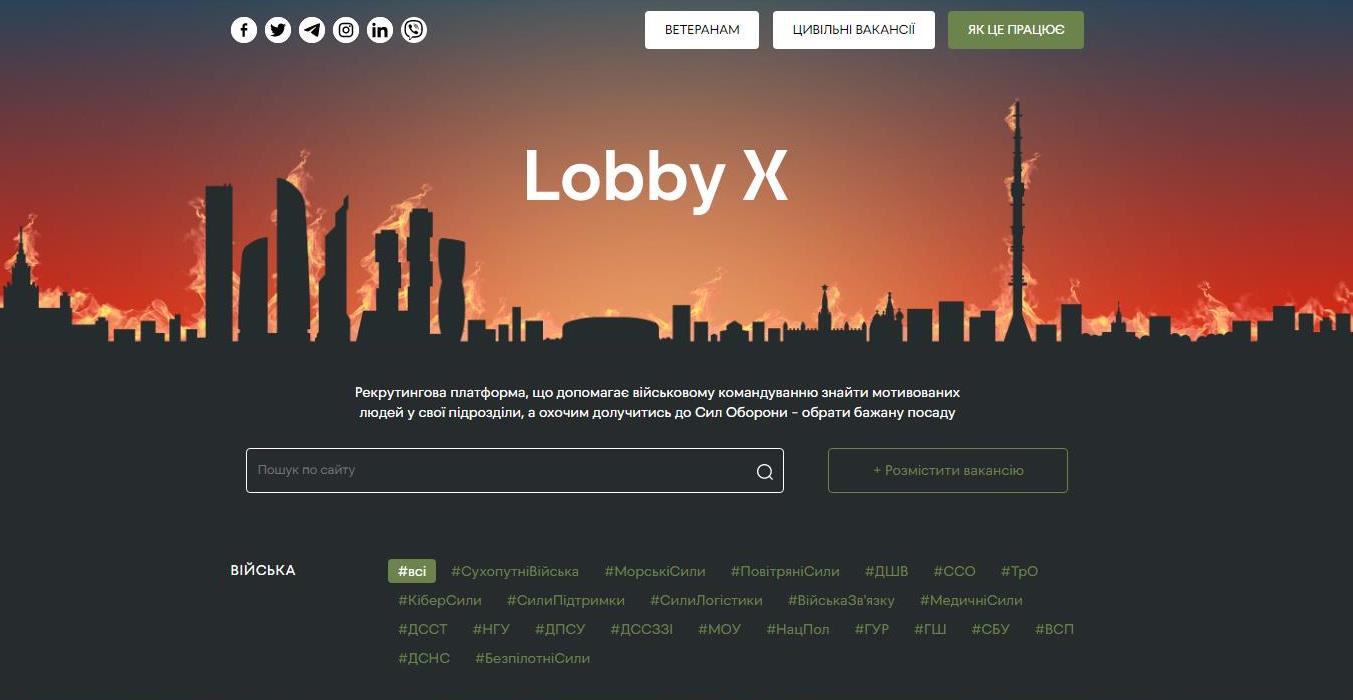Open the Telegram channel icon
This screenshot has width=1353, height=700.
pos(312,30)
